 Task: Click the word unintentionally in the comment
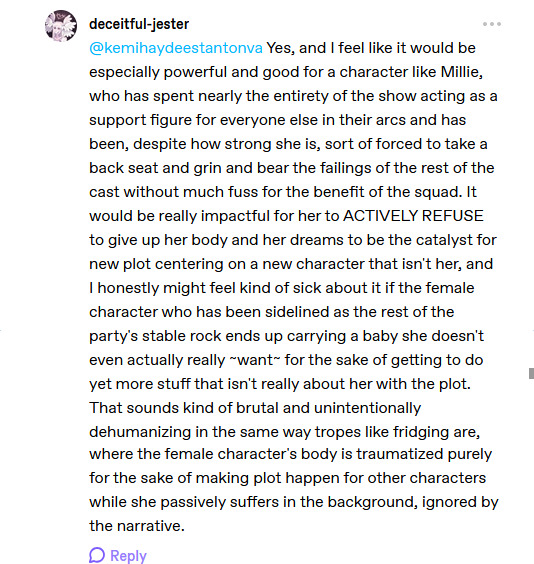(x=368, y=408)
